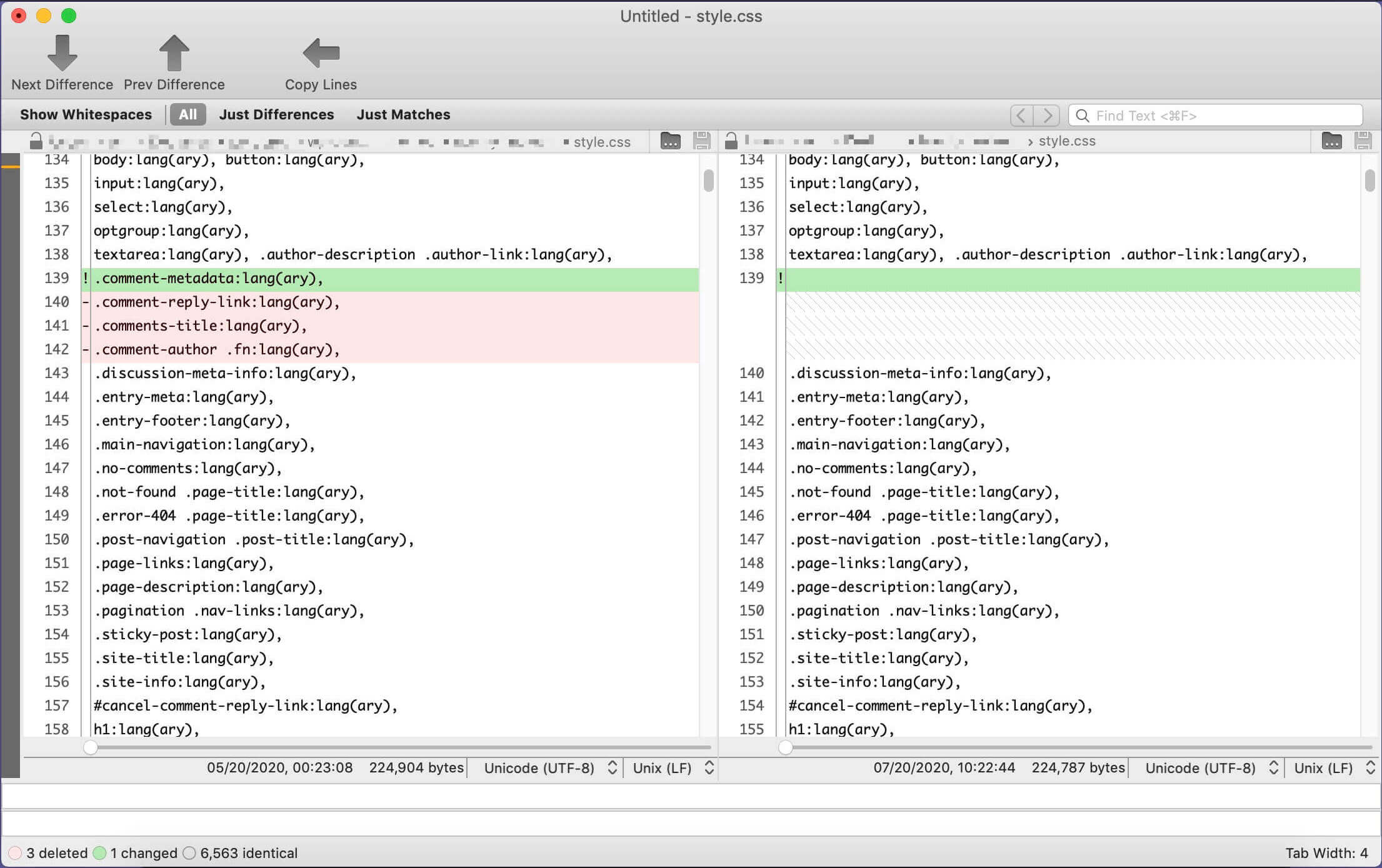The height and width of the screenshot is (868, 1382).
Task: Click the 6,563 identical status text
Action: click(x=249, y=853)
